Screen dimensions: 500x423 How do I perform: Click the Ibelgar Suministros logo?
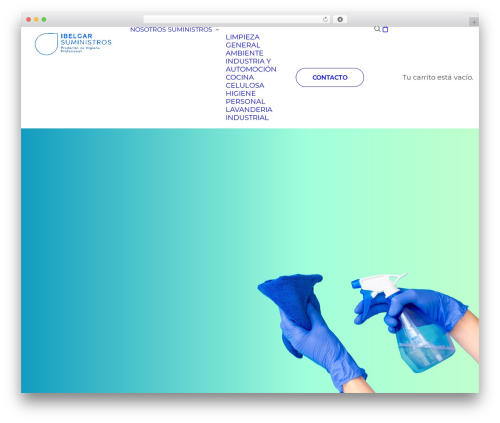click(x=73, y=44)
